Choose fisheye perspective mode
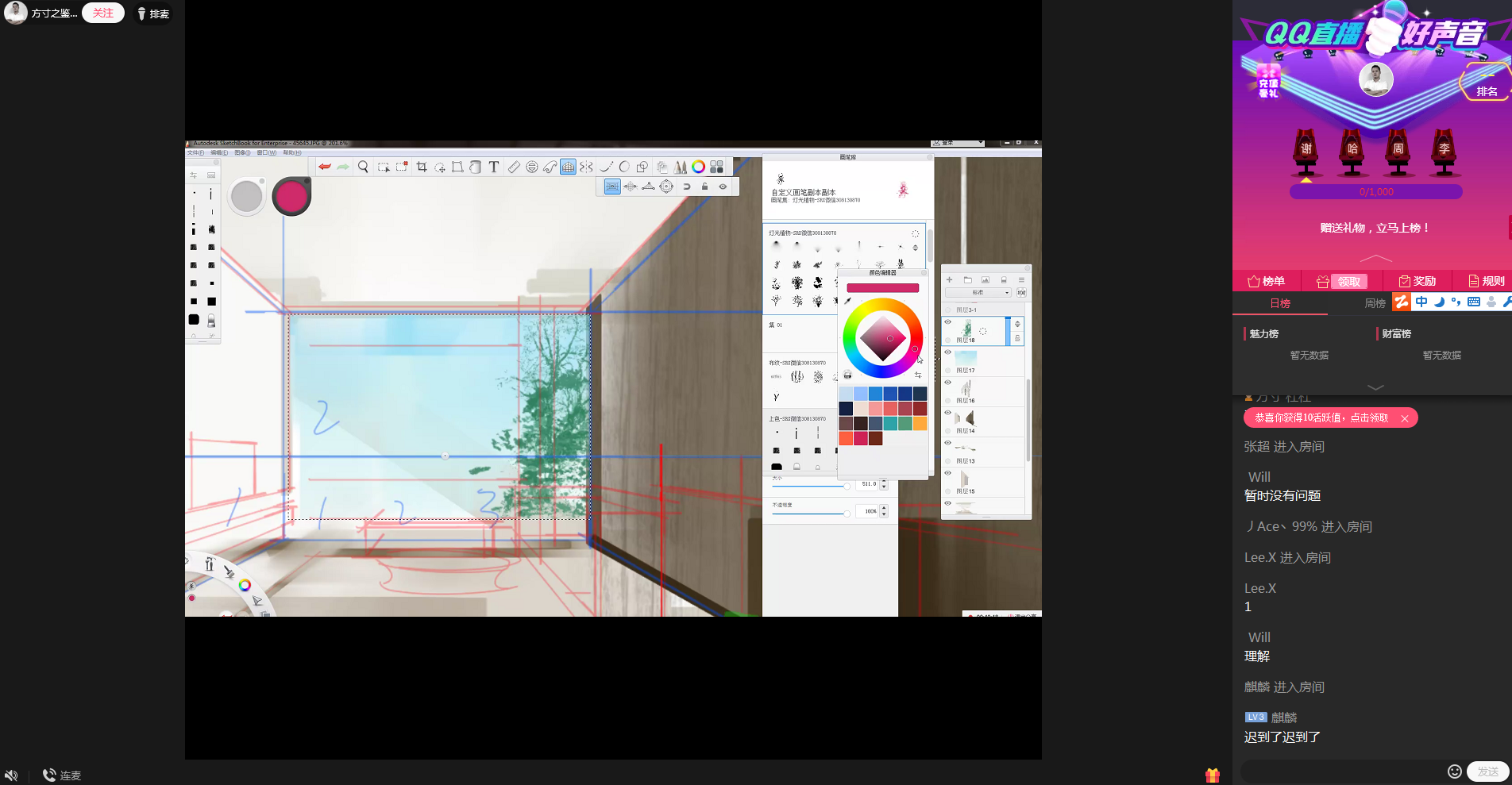This screenshot has height=785, width=1512. pyautogui.click(x=666, y=187)
